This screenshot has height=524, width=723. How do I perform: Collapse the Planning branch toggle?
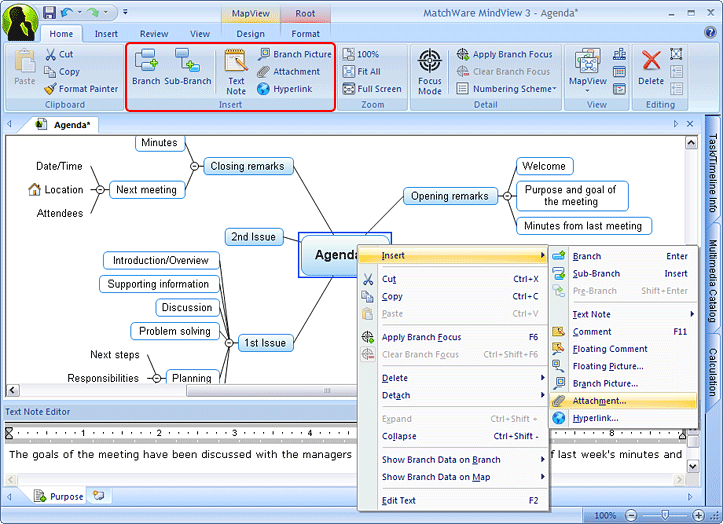157,378
